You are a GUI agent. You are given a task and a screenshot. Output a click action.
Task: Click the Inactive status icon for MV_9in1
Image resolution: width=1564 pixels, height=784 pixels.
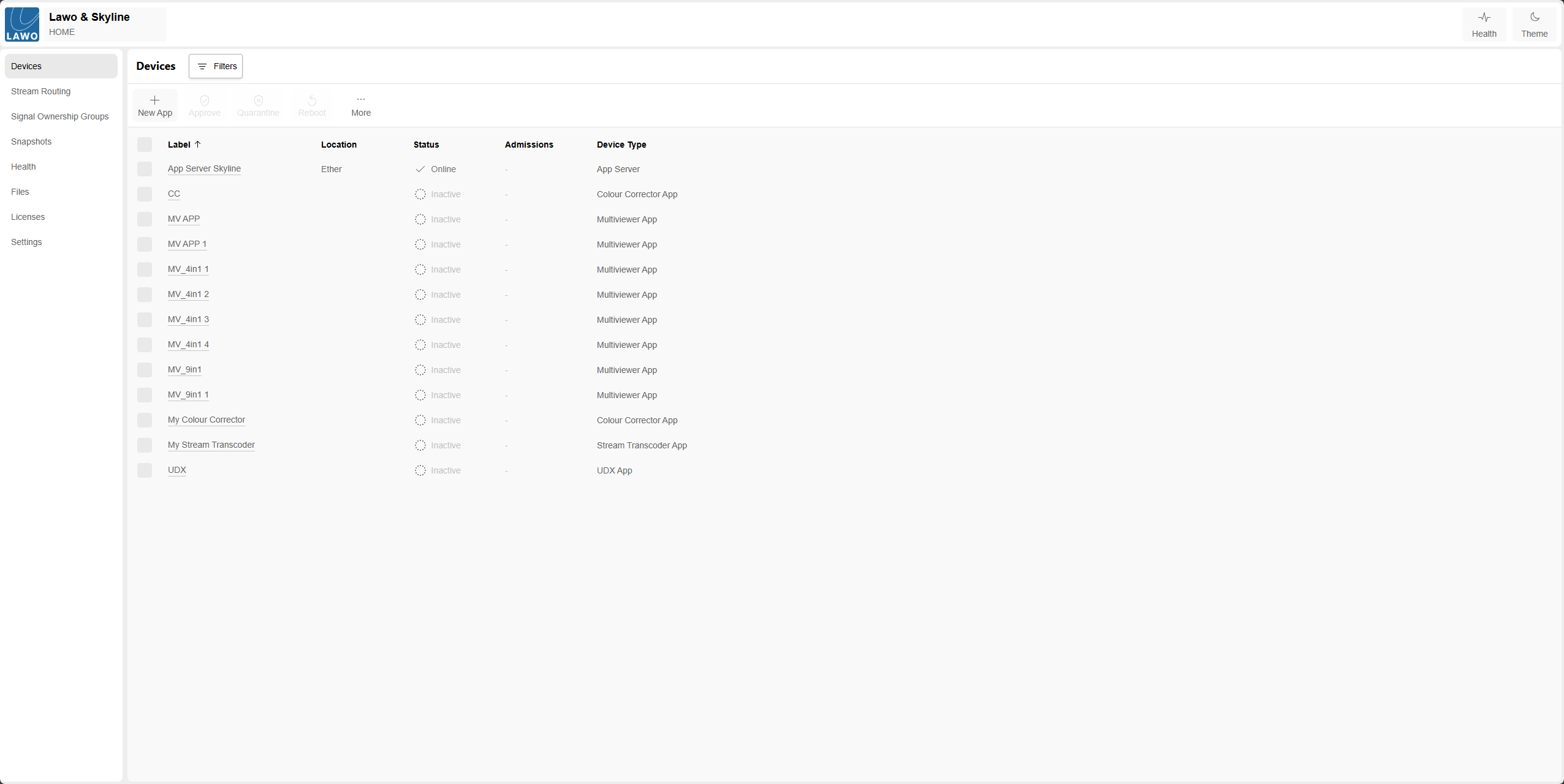coord(420,370)
